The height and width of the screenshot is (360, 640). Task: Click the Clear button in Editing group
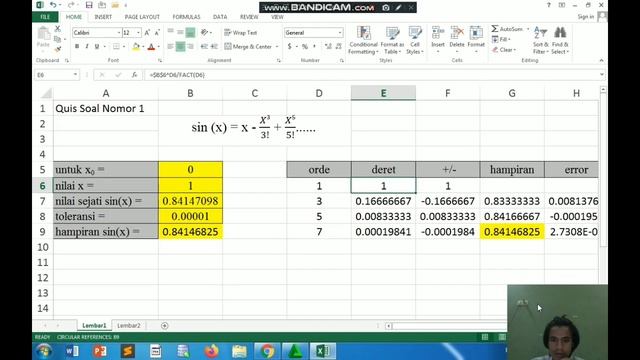tap(504, 50)
